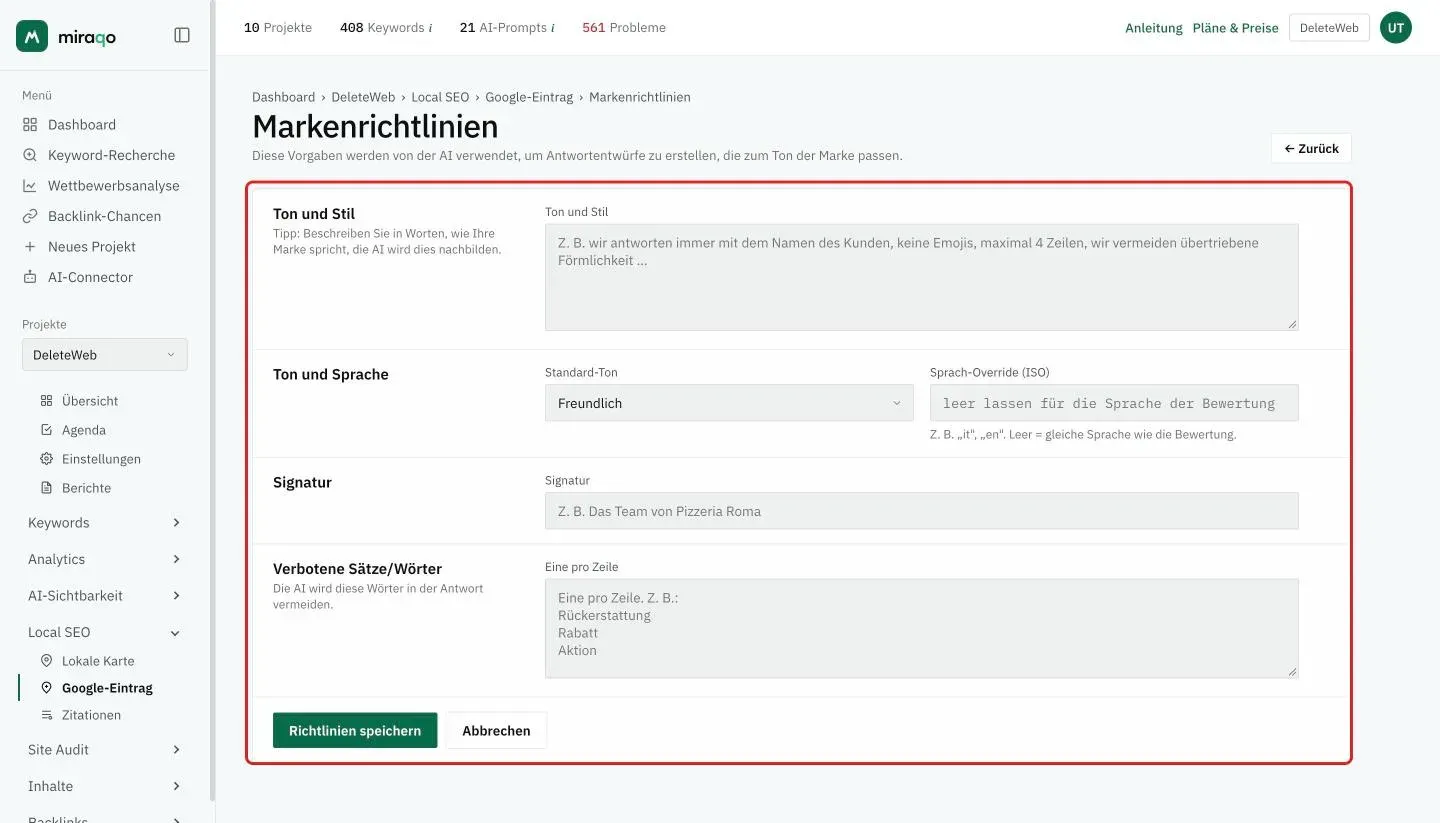
Task: Expand the Inhalte sidebar section
Action: (105, 786)
